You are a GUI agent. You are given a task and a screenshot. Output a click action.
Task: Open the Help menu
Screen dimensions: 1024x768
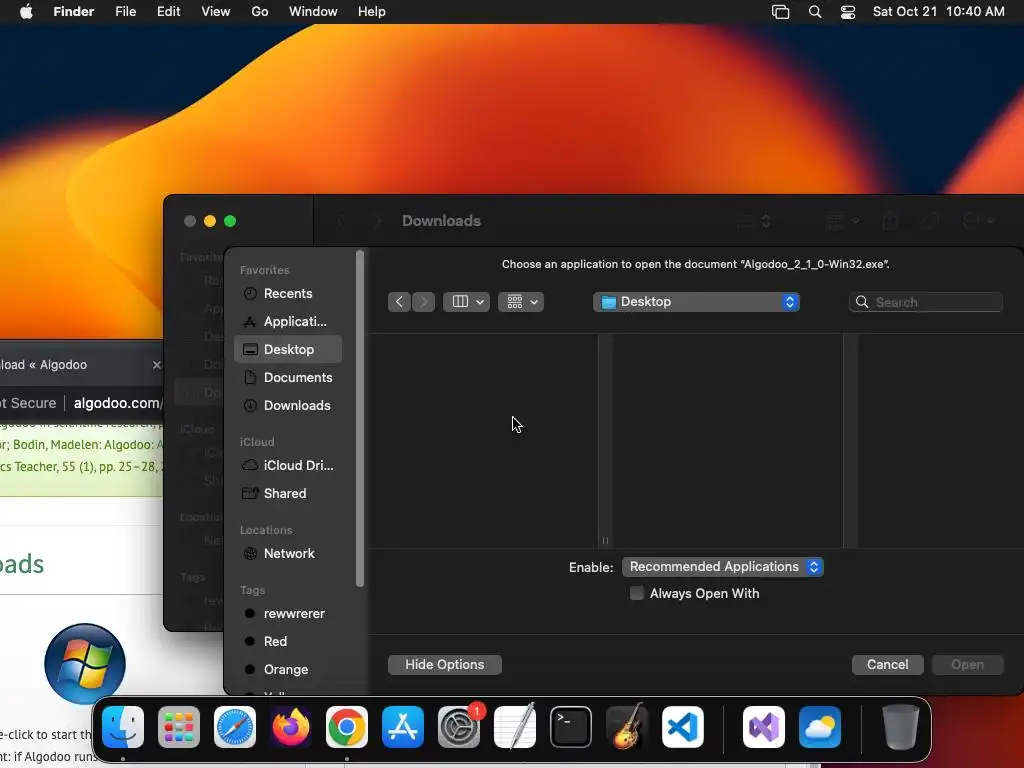tap(372, 12)
